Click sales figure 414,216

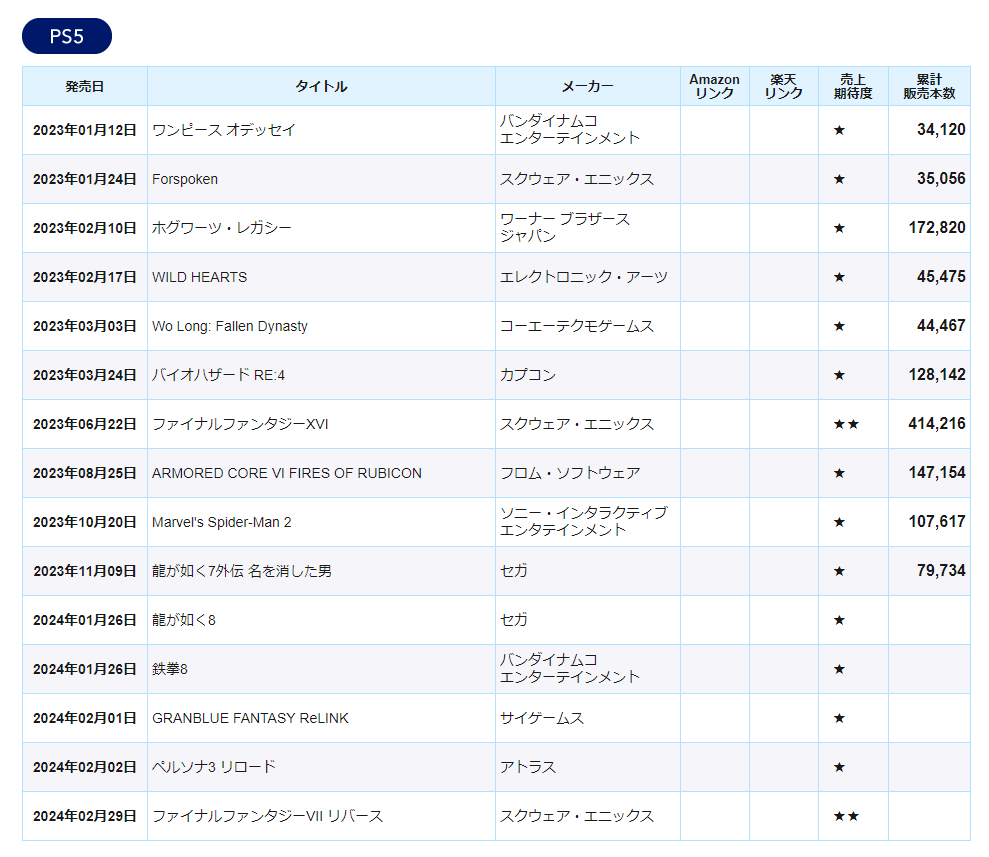coord(937,423)
